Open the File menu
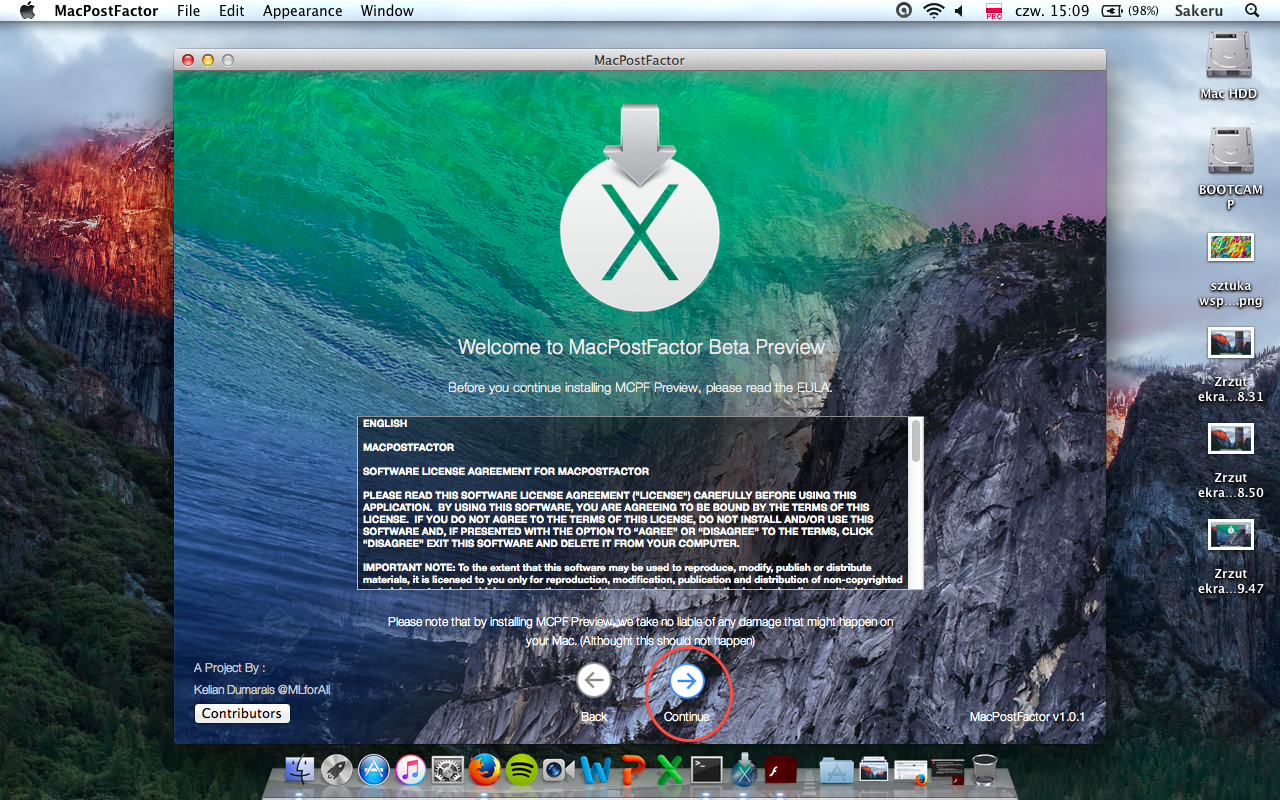The image size is (1280, 800). click(x=188, y=11)
